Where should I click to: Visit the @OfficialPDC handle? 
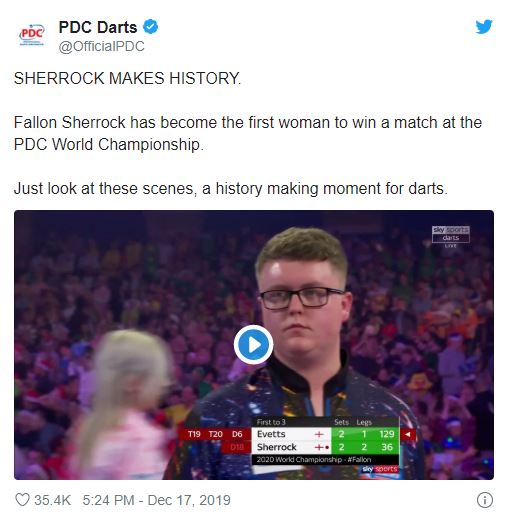click(x=102, y=46)
